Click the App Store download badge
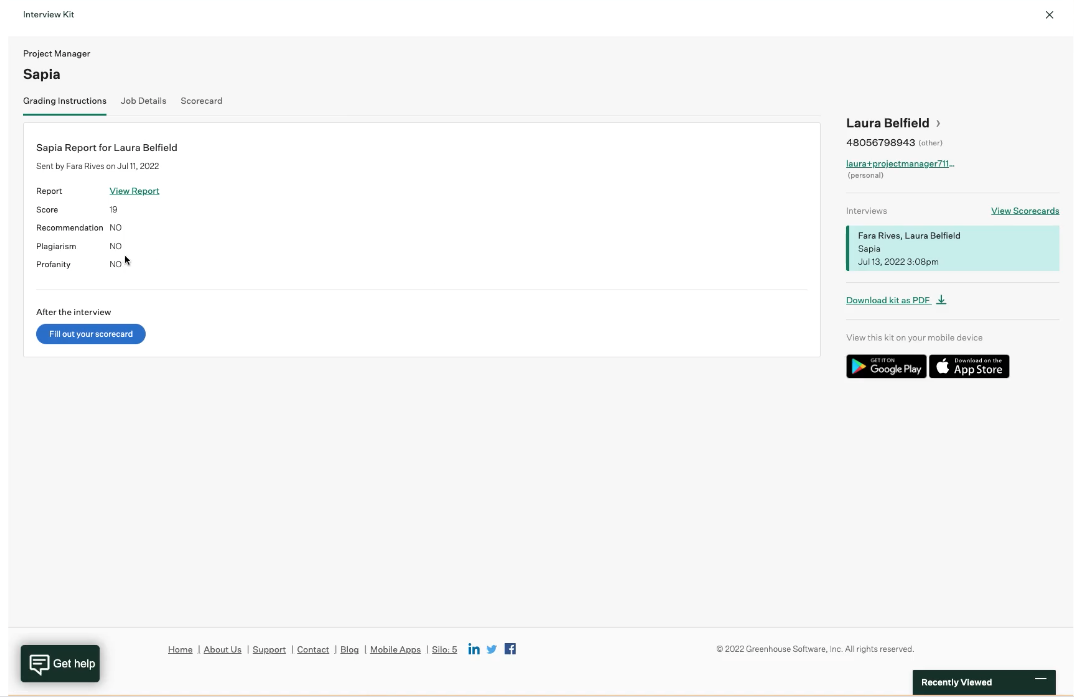 969,366
